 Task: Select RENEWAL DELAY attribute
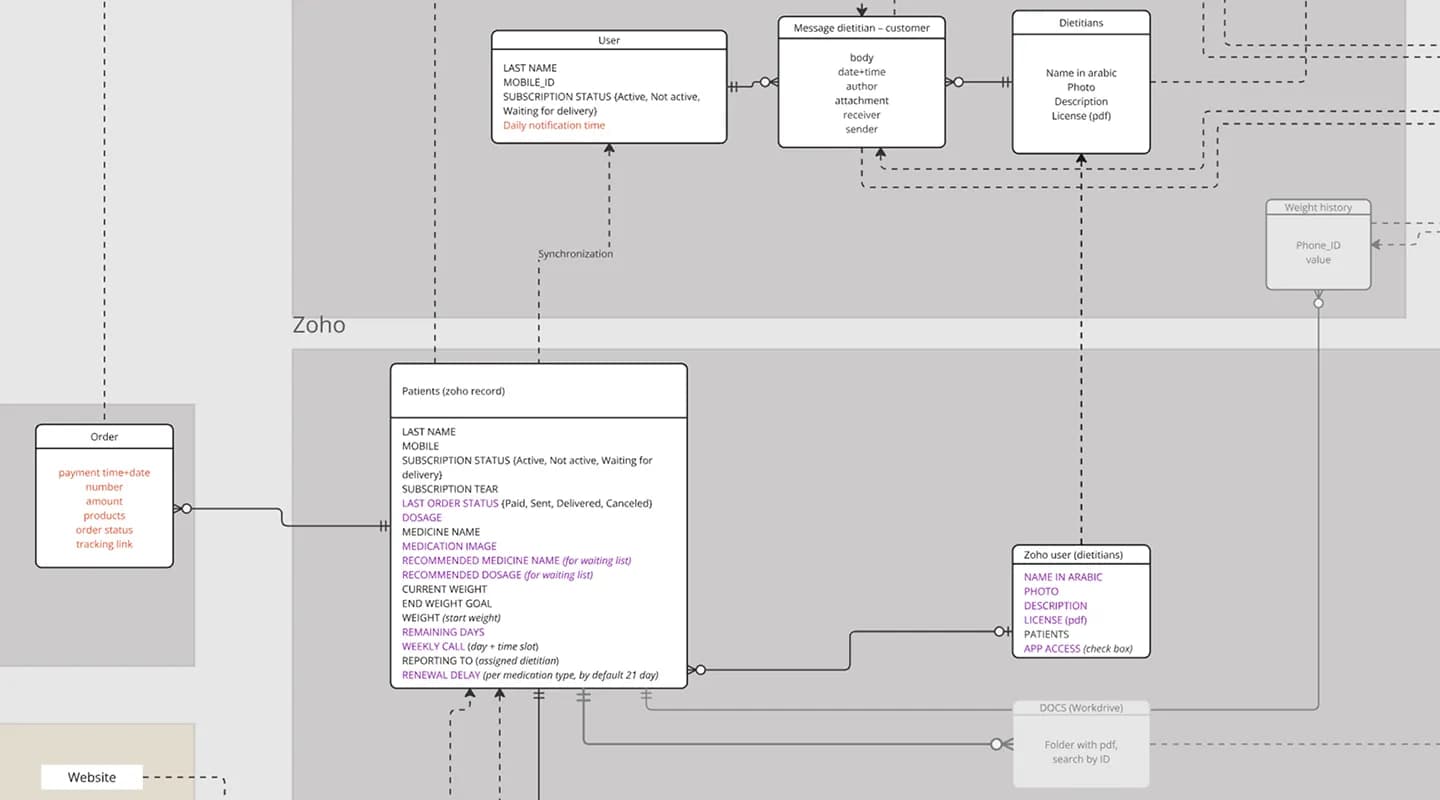(530, 675)
